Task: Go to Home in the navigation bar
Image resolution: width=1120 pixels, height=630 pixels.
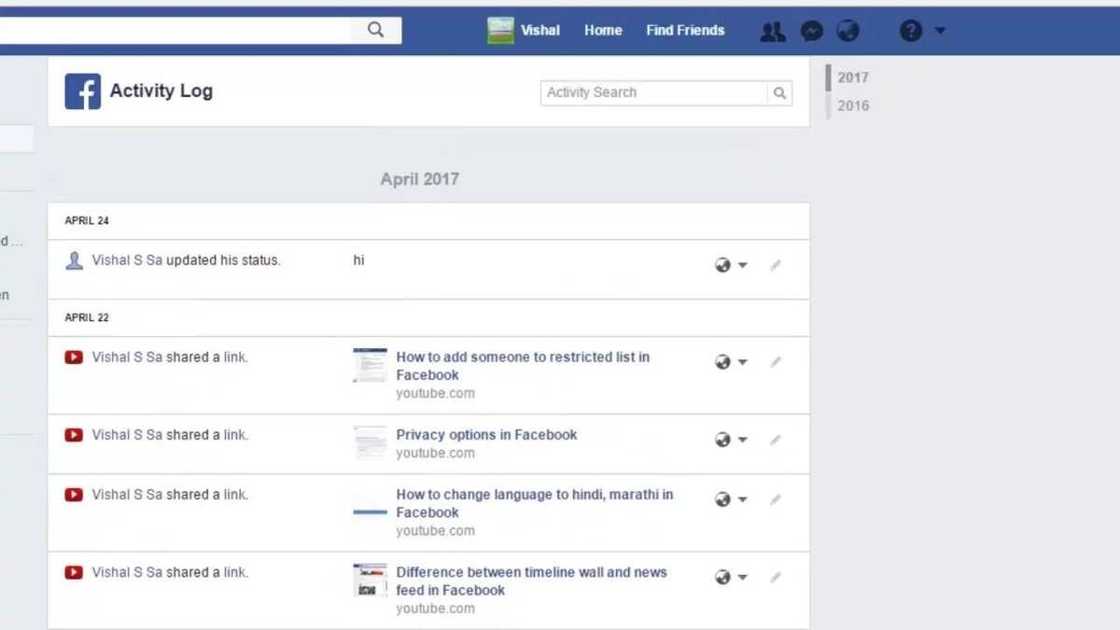Action: [x=602, y=30]
